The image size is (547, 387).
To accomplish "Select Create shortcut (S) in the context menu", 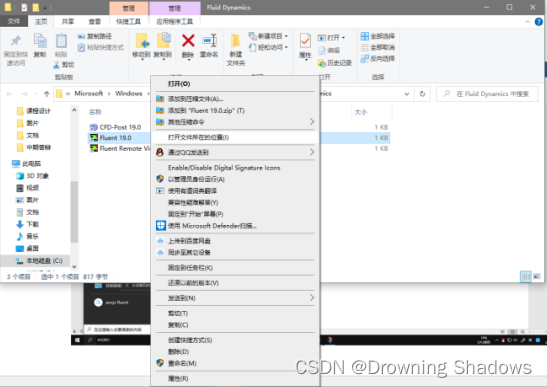I will click(235, 340).
